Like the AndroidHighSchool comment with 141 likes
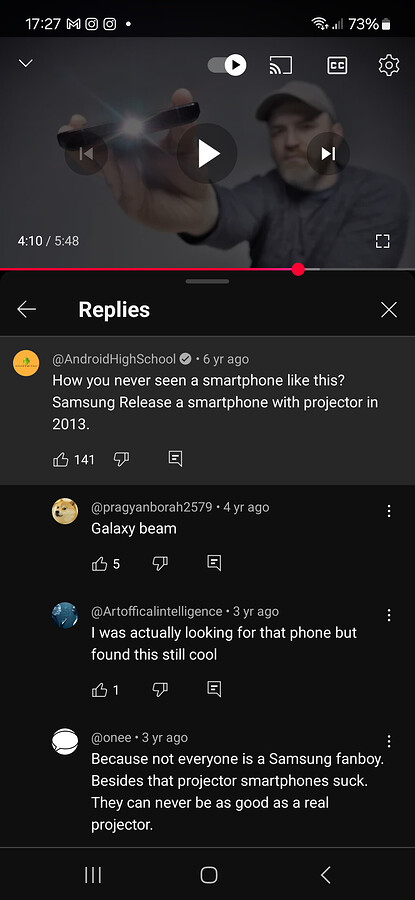Screen dimensions: 415x900 click(x=60, y=459)
